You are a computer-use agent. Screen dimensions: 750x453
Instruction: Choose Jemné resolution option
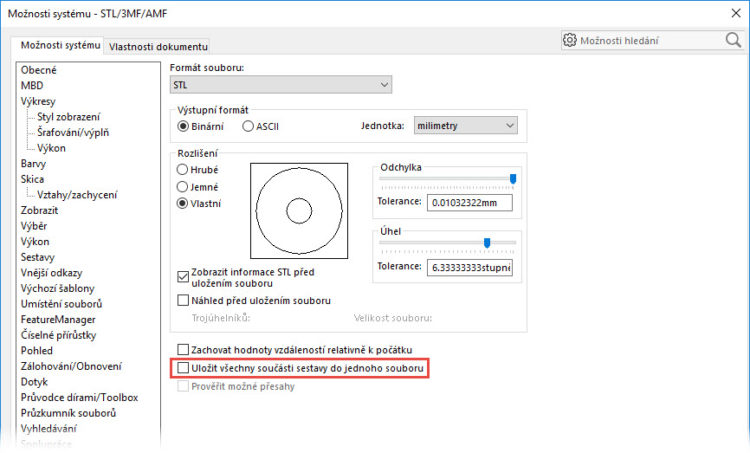pyautogui.click(x=183, y=187)
